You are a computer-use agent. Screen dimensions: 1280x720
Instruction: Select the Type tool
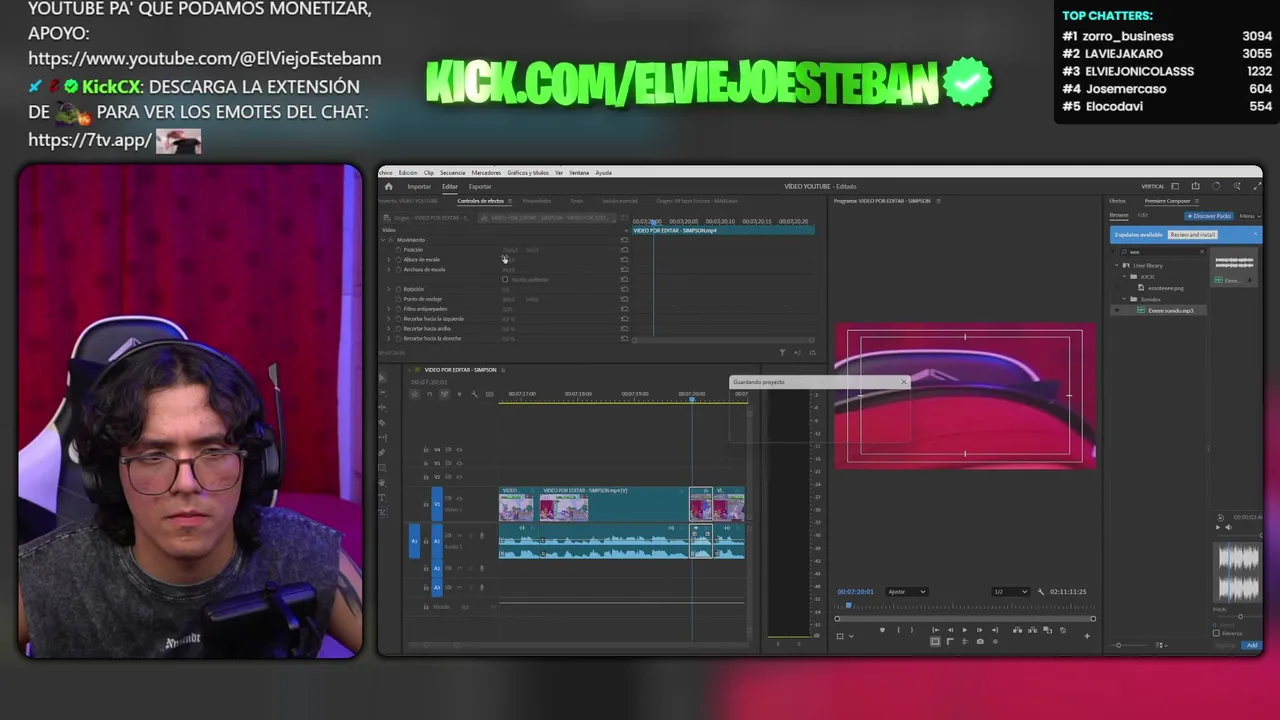coord(382,498)
